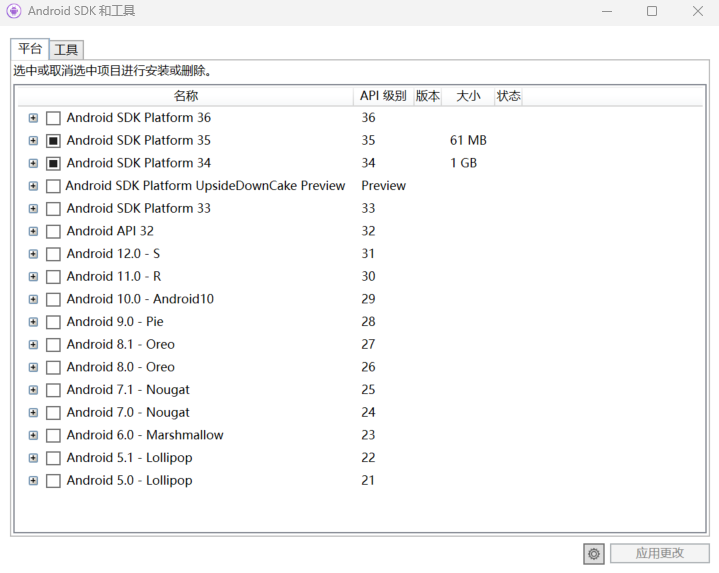The height and width of the screenshot is (573, 719).
Task: Minimize the Android SDK window
Action: (607, 11)
